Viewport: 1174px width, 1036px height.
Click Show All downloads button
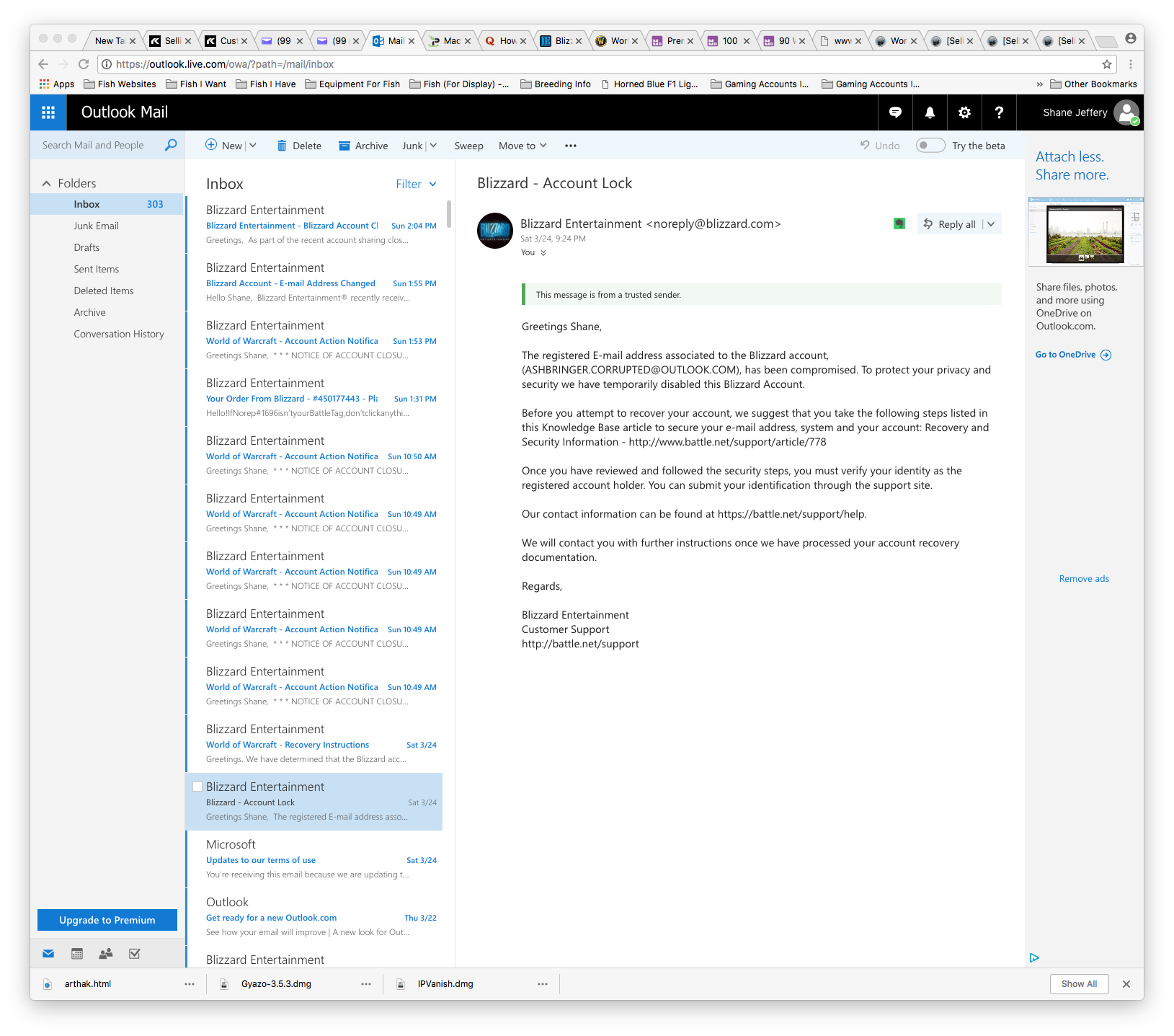coord(1079,984)
